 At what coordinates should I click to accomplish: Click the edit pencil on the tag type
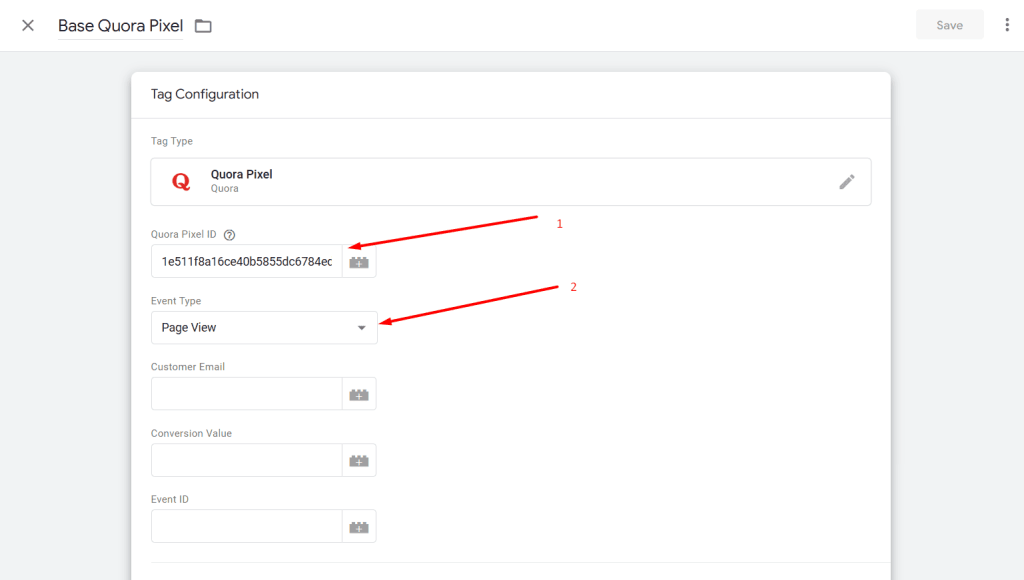tap(847, 181)
